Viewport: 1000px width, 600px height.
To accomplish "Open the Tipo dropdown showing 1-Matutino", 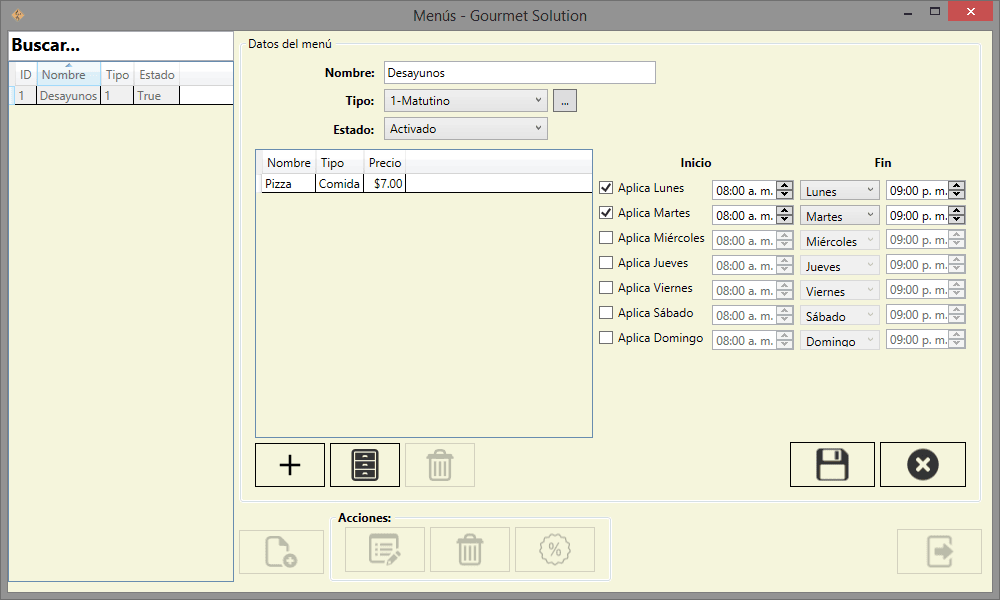I will click(465, 100).
